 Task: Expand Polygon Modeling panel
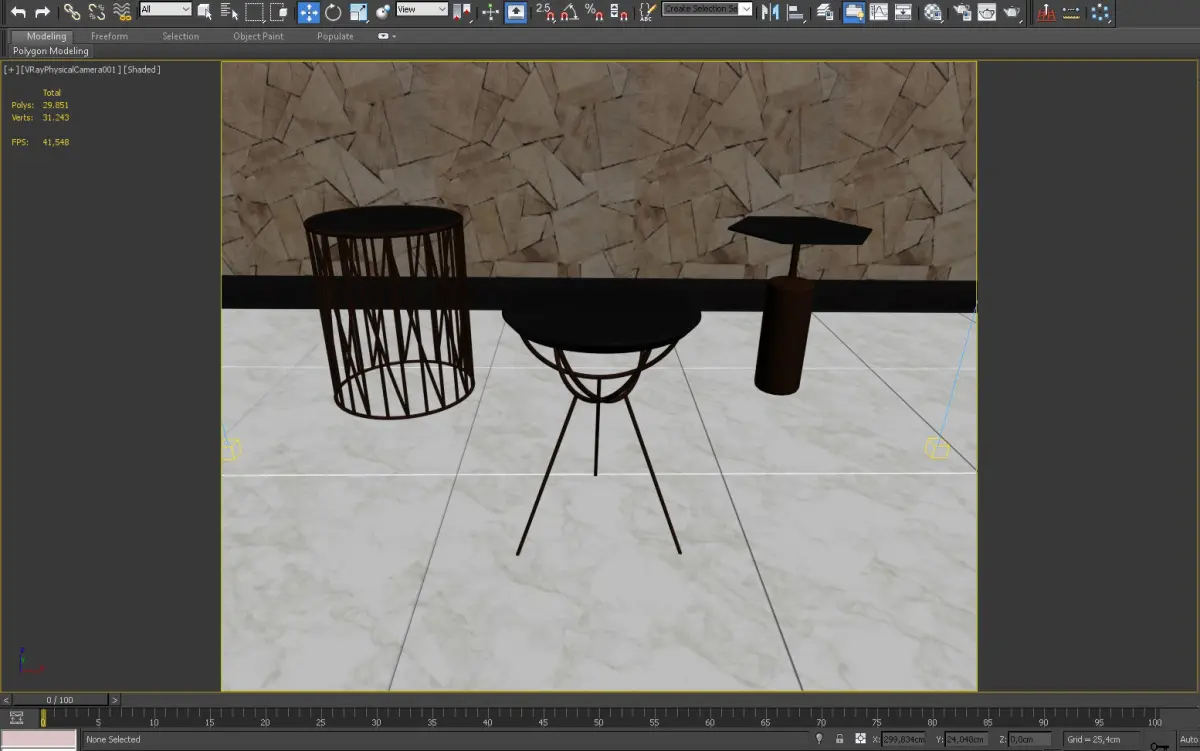[x=51, y=51]
